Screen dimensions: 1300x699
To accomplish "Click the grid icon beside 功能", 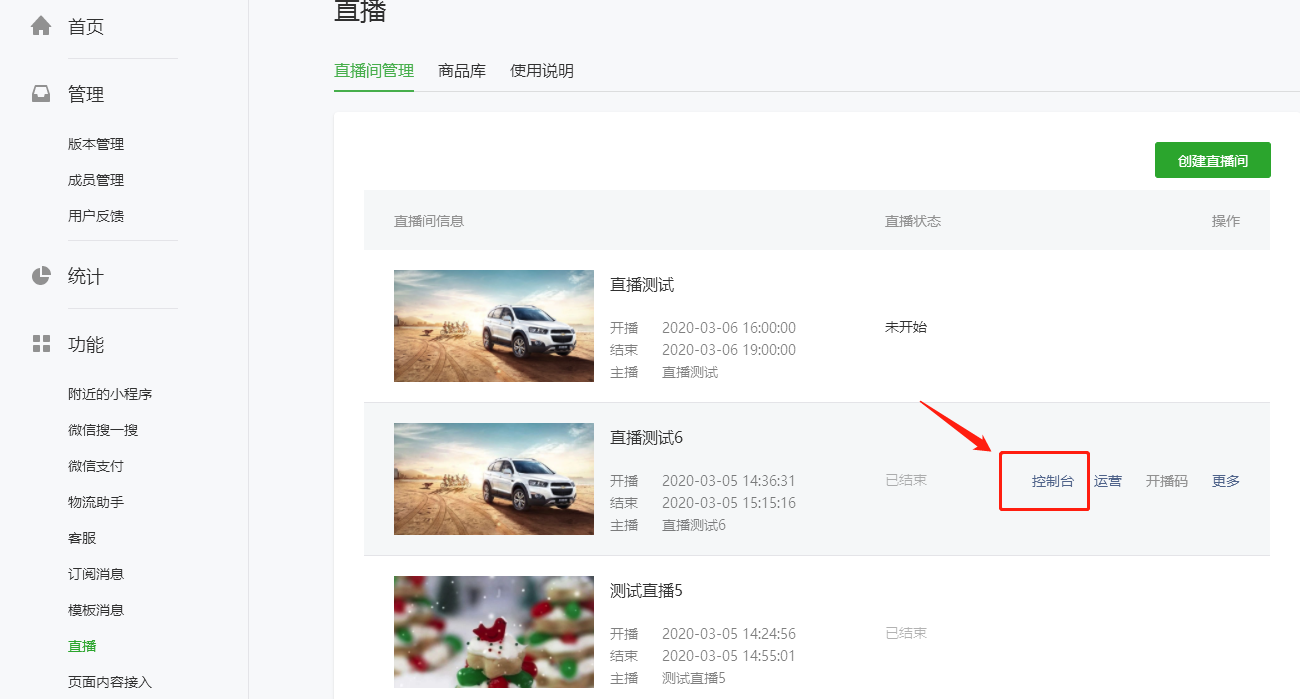I will pyautogui.click(x=41, y=344).
